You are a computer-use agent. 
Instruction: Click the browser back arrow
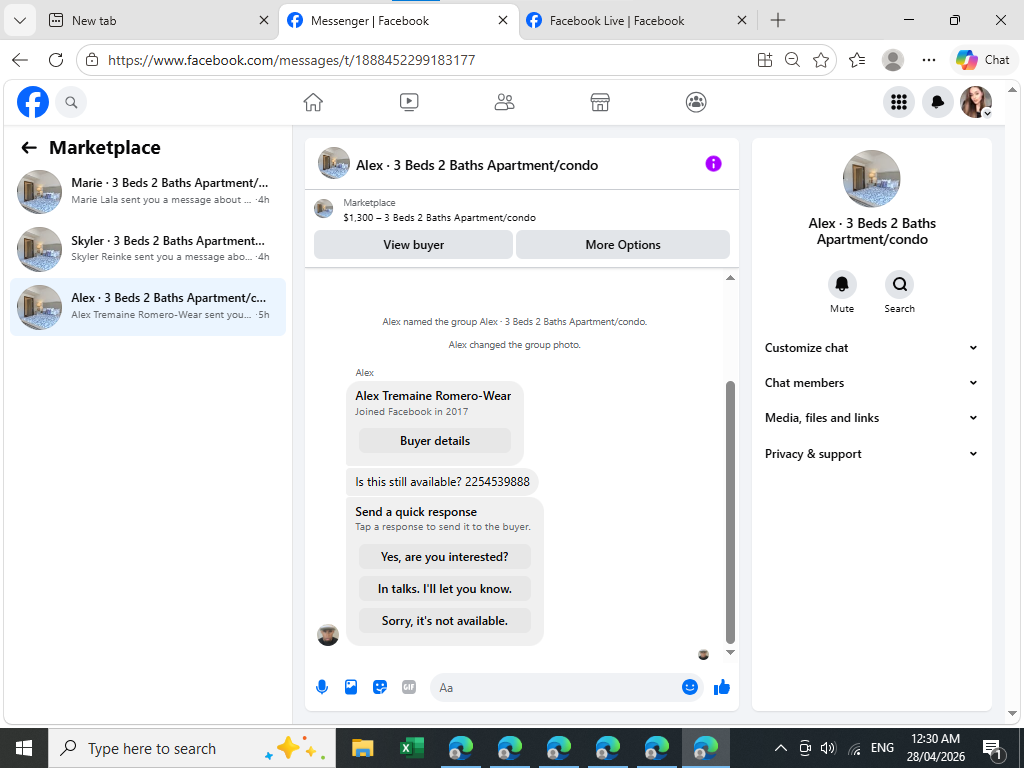pos(20,60)
